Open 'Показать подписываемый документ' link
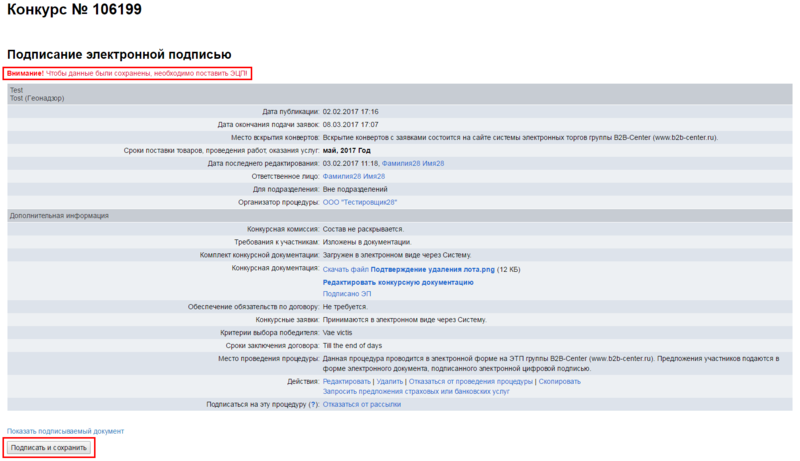Image resolution: width=800 pixels, height=461 pixels. click(66, 431)
